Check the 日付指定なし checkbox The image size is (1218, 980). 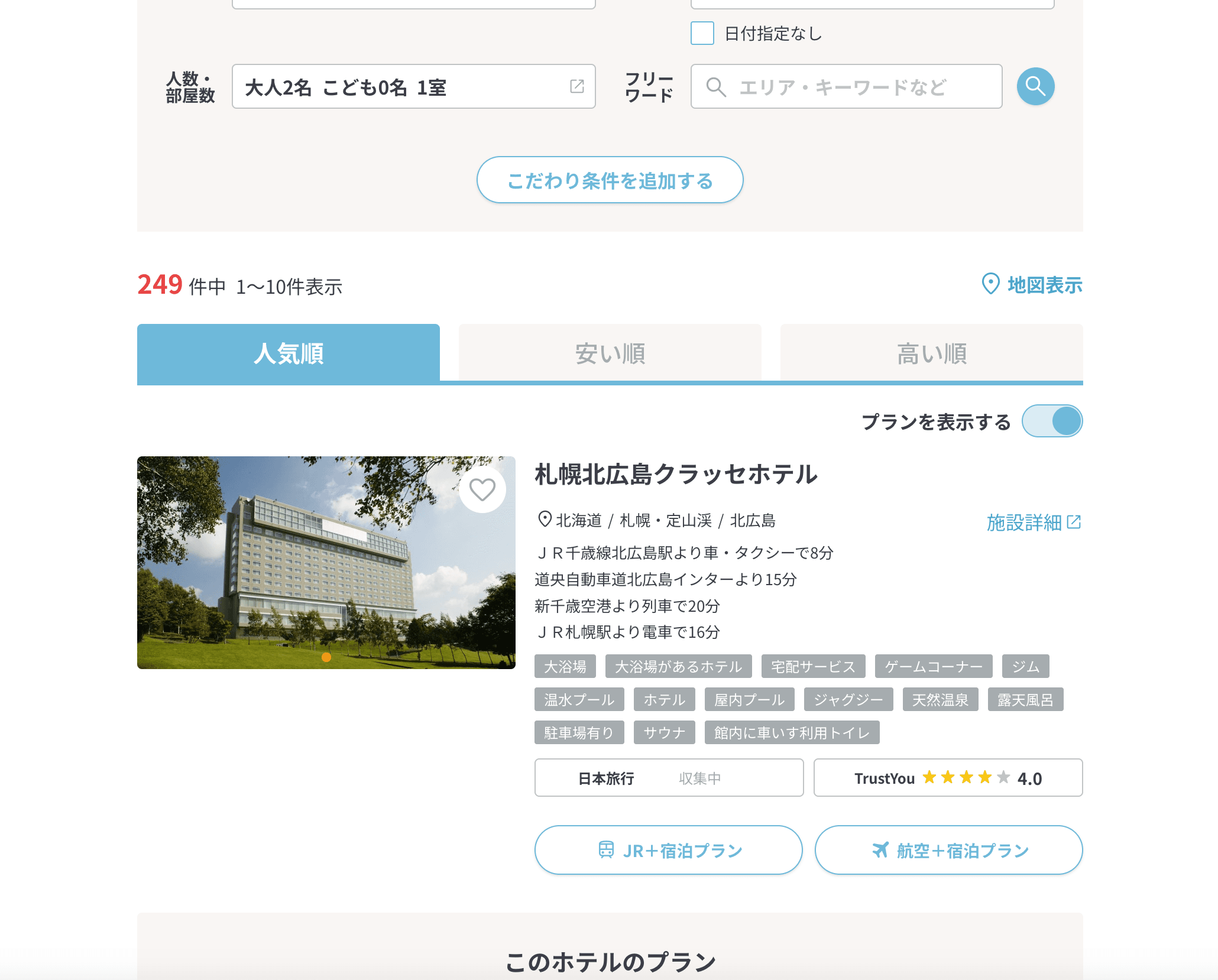[702, 34]
